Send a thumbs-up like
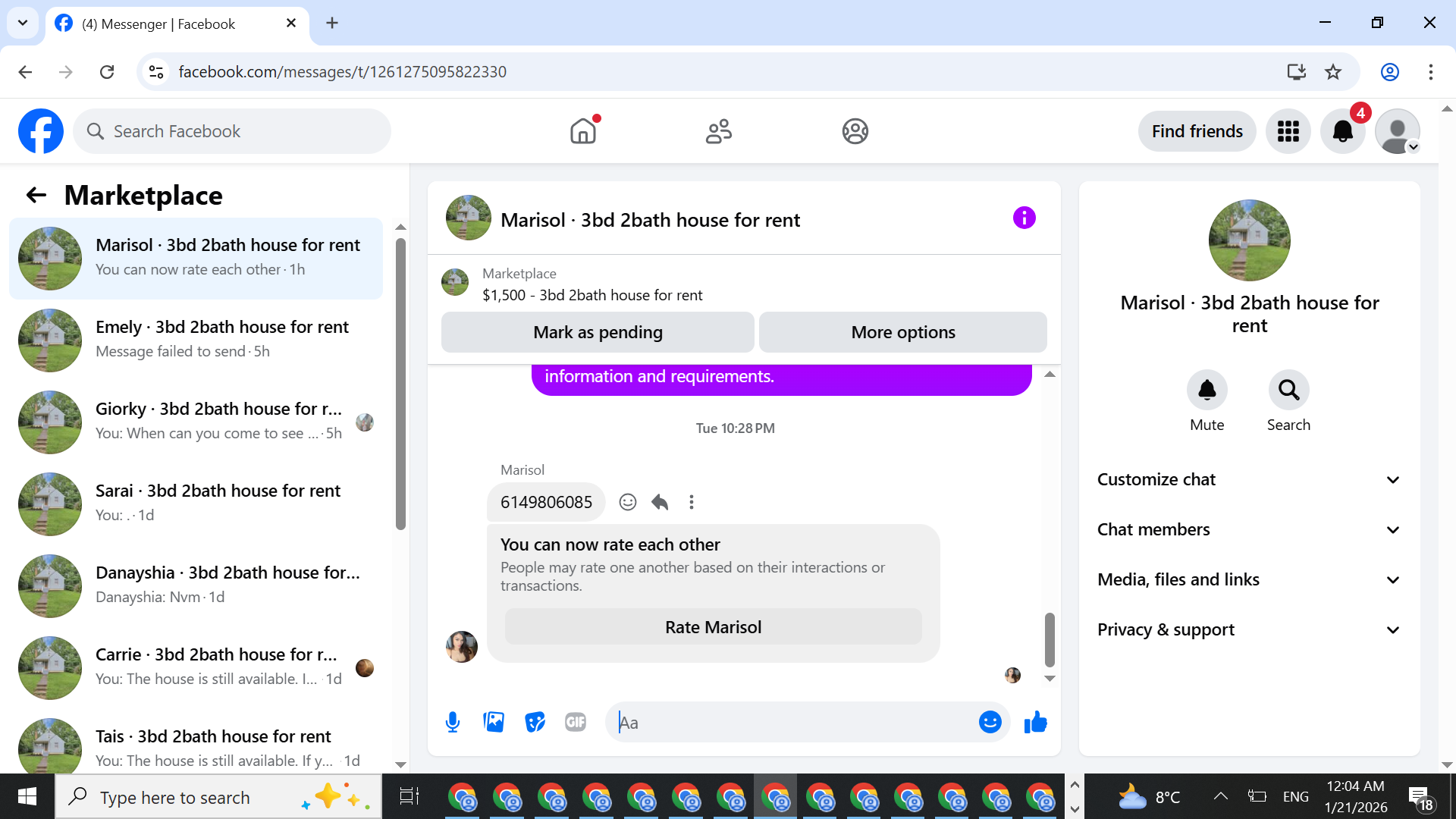The image size is (1456, 819). click(x=1035, y=723)
